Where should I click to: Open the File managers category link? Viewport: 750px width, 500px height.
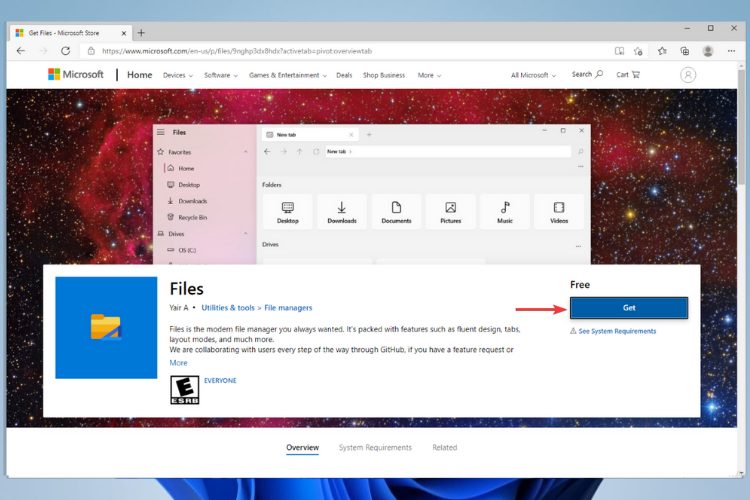[288, 308]
